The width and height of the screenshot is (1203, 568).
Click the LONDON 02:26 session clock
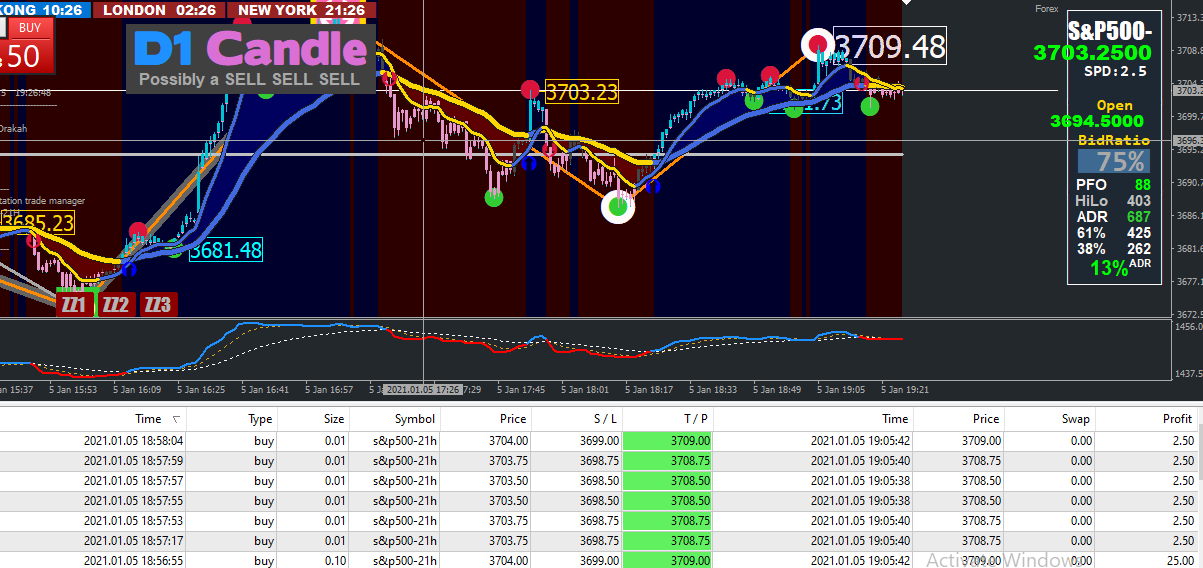159,10
